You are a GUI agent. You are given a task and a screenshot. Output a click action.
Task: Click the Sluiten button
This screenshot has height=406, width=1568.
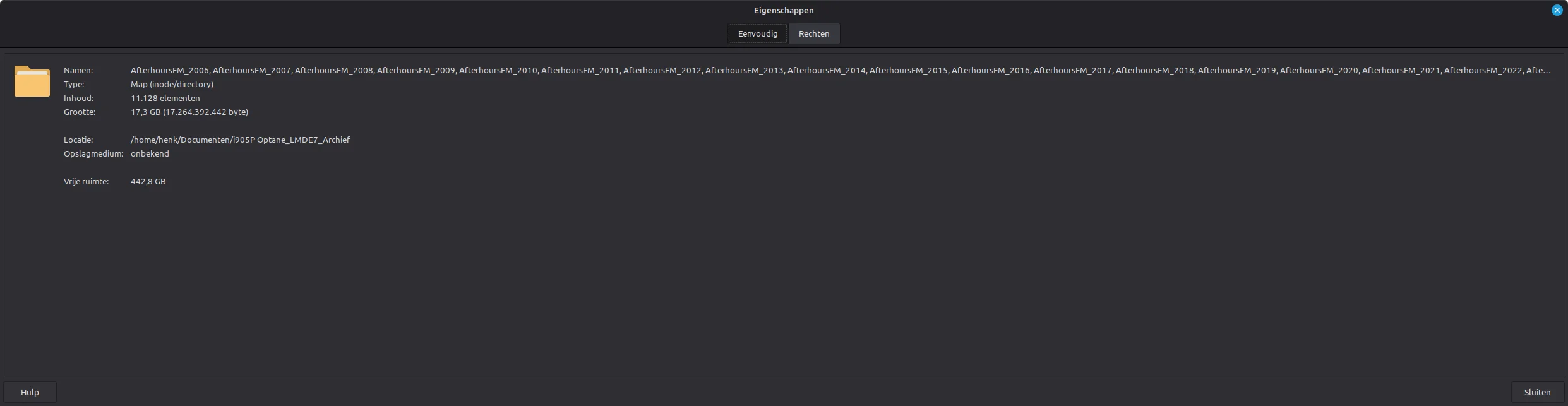click(x=1537, y=392)
